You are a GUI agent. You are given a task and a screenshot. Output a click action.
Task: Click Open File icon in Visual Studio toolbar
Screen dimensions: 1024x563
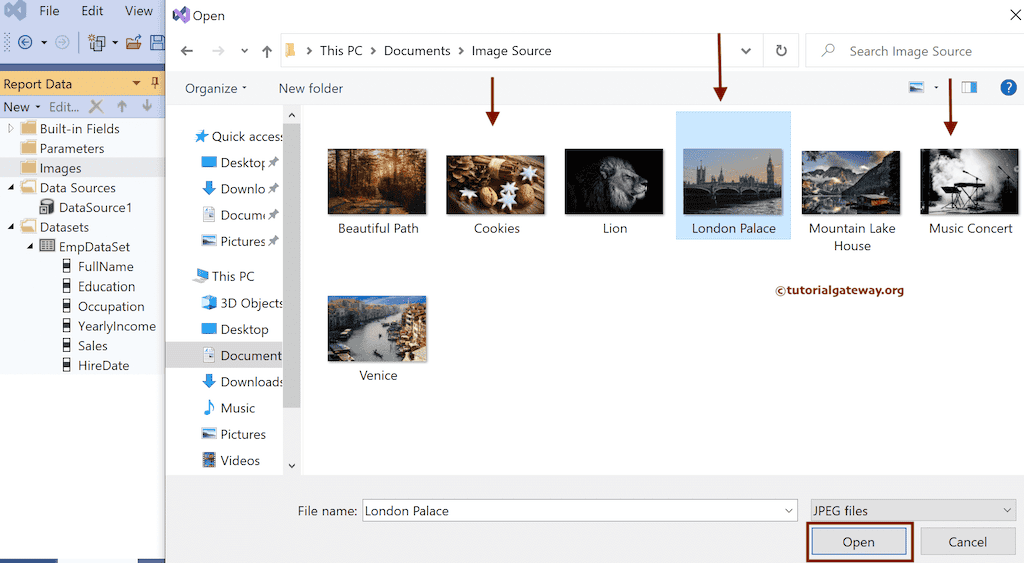coord(134,43)
